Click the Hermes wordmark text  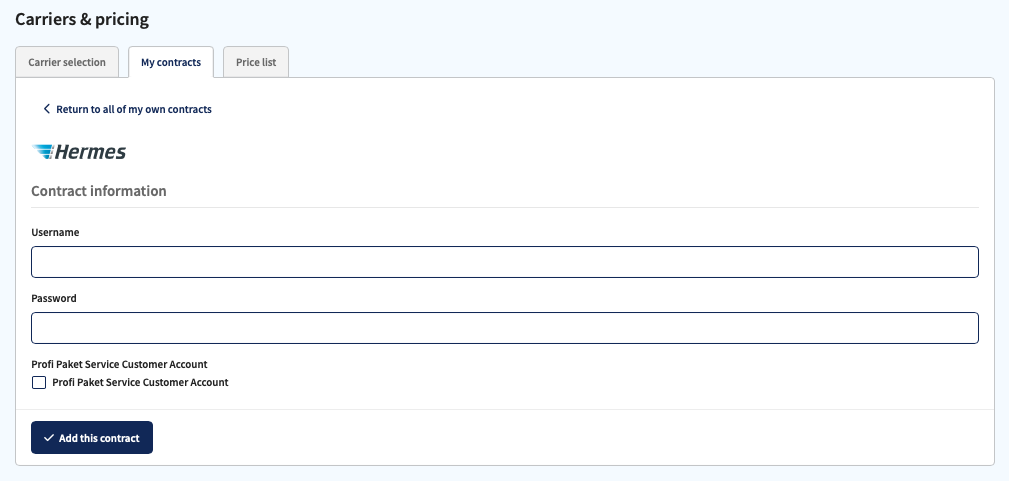(x=91, y=152)
